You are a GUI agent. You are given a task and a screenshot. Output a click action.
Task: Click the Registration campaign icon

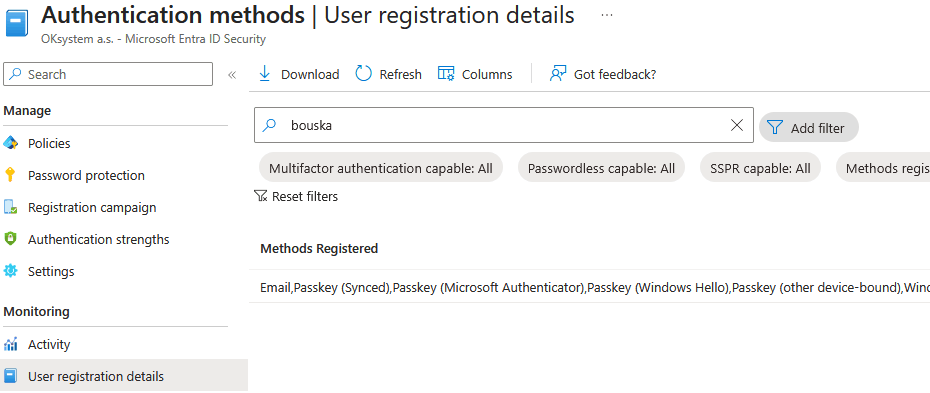[x=11, y=207]
